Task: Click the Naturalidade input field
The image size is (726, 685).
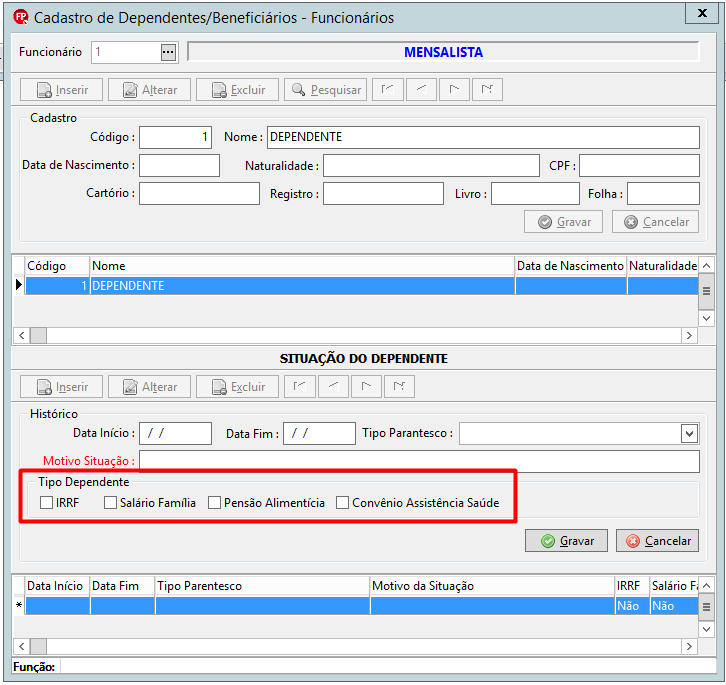Action: pos(431,165)
